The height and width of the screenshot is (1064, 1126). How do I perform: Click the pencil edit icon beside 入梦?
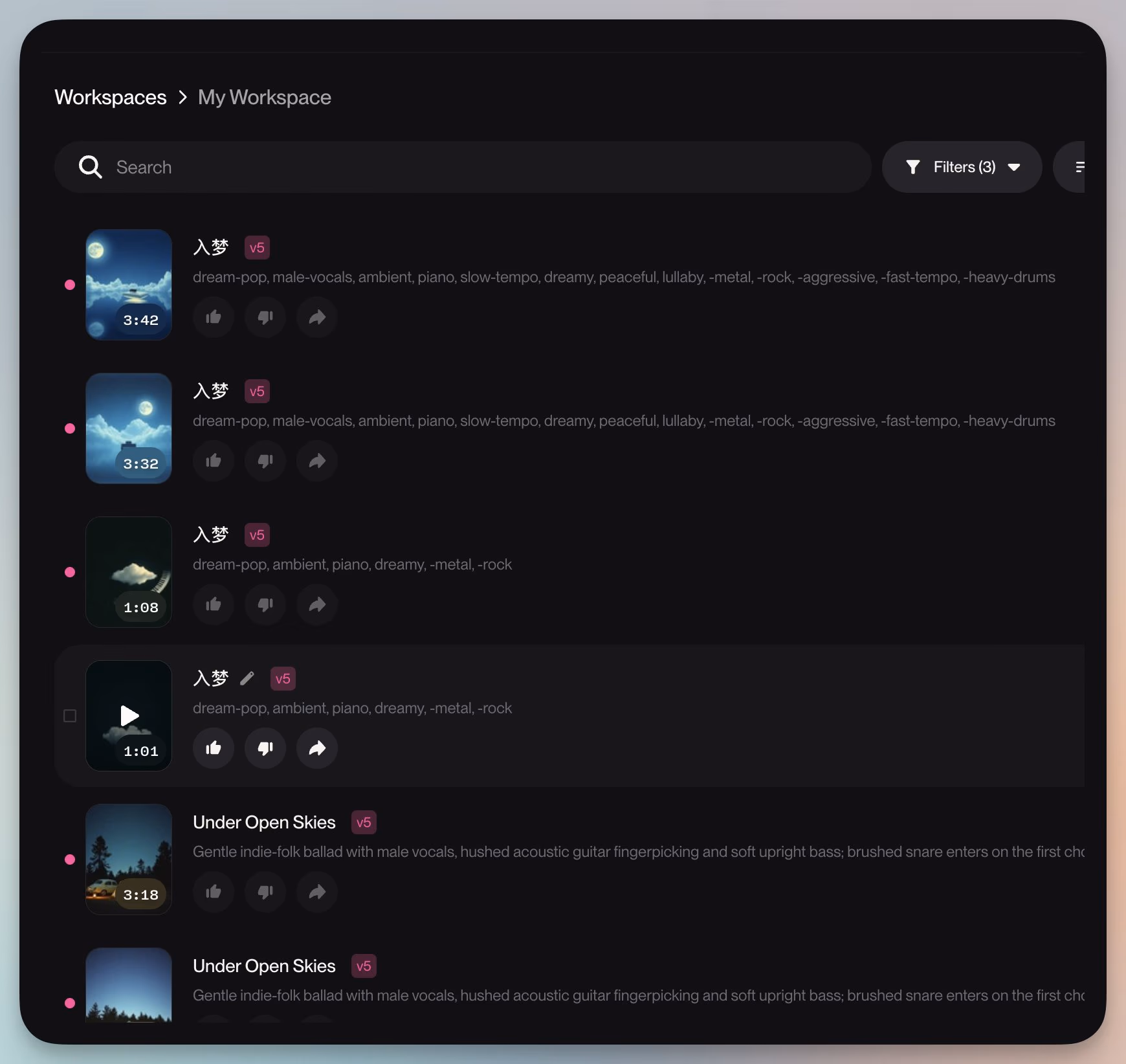pos(247,678)
